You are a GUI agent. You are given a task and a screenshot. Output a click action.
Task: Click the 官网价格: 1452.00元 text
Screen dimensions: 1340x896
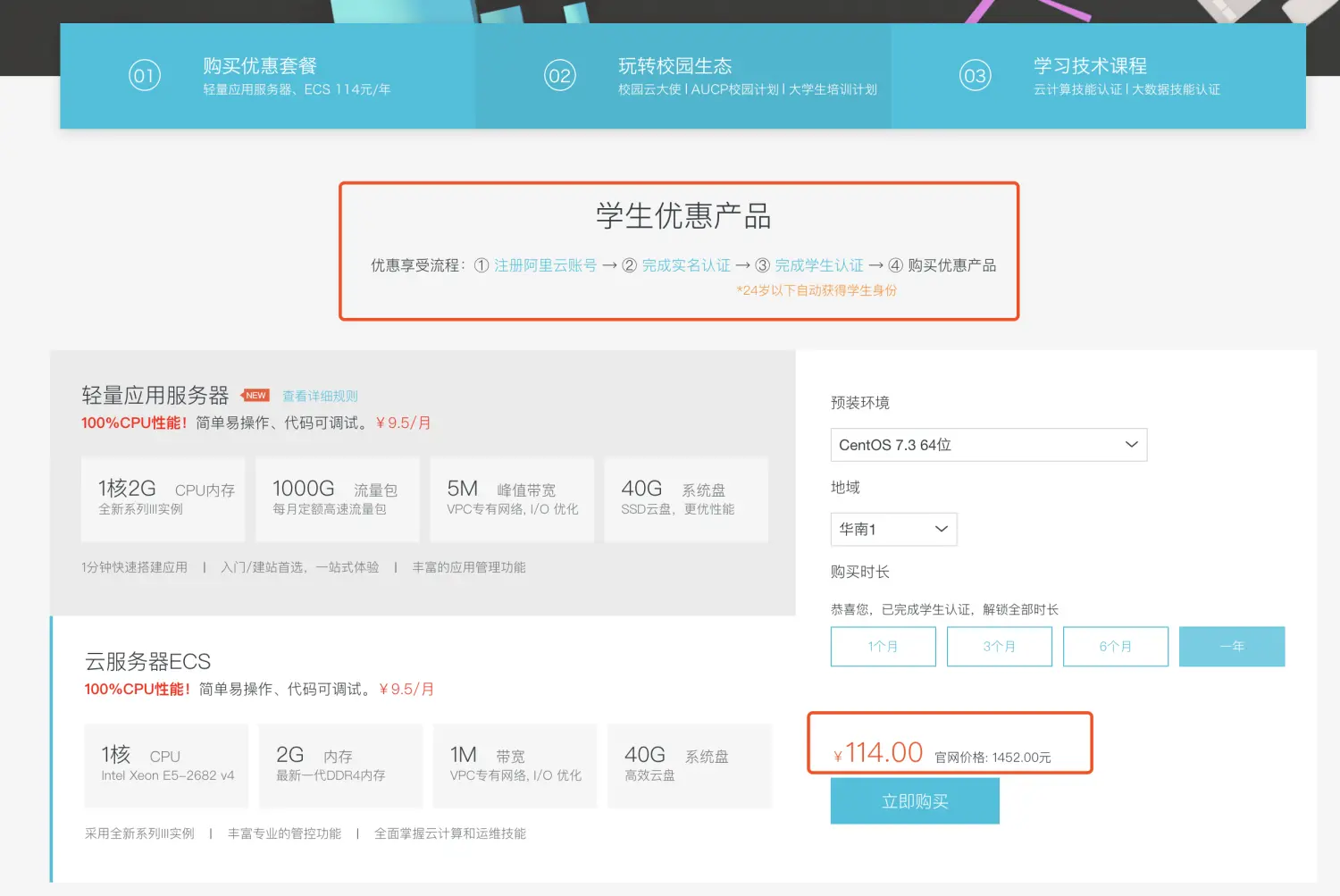(x=992, y=758)
